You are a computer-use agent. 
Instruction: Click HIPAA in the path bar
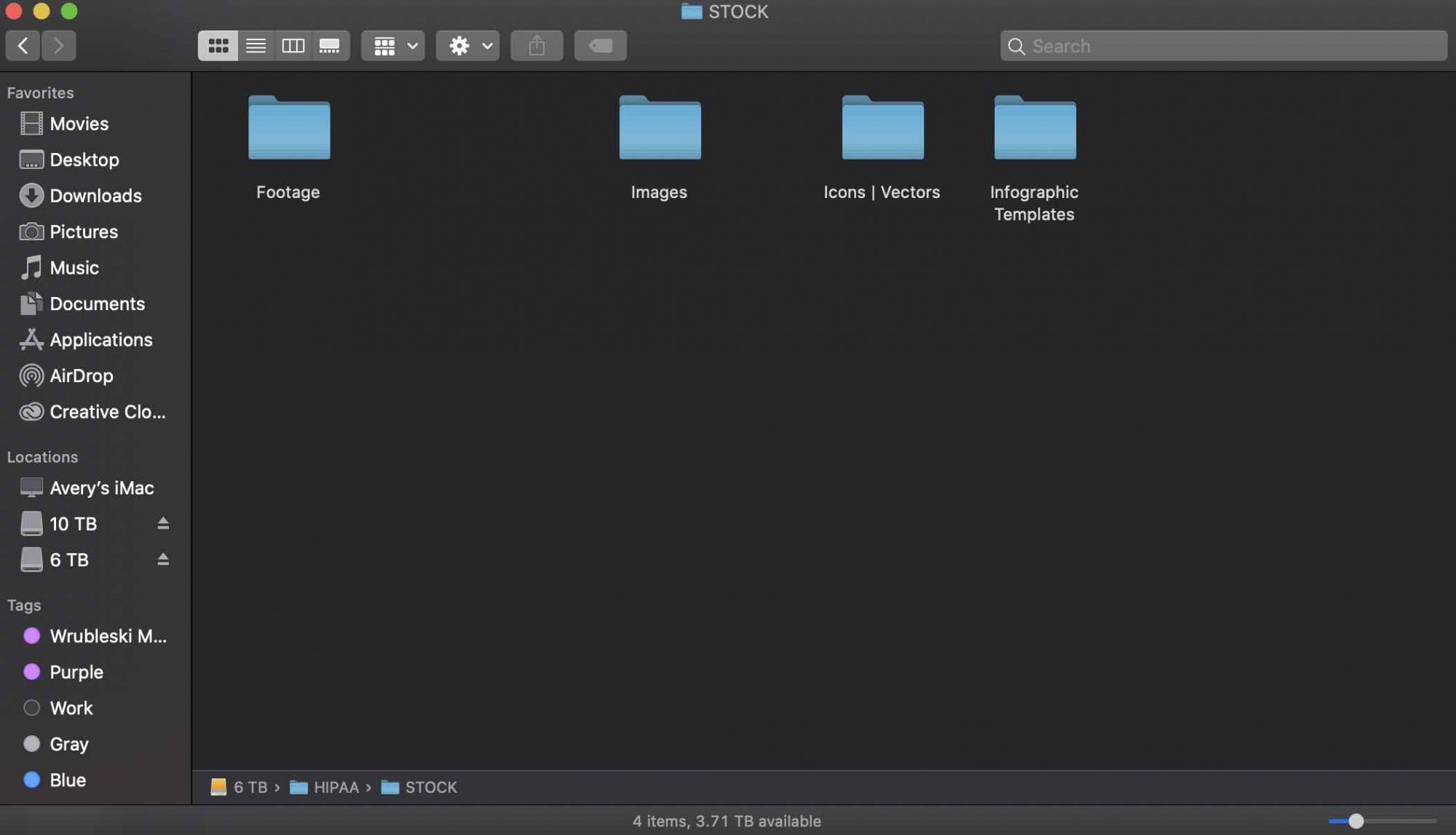click(x=335, y=787)
